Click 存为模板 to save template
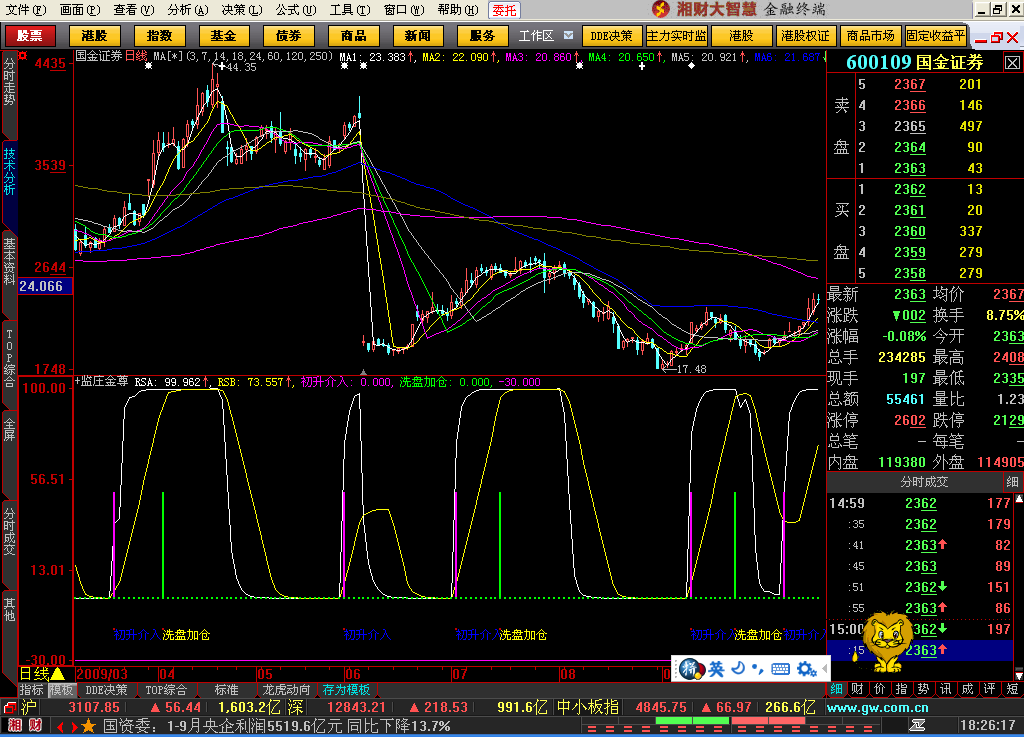Viewport: 1024px width, 737px height. [x=347, y=690]
